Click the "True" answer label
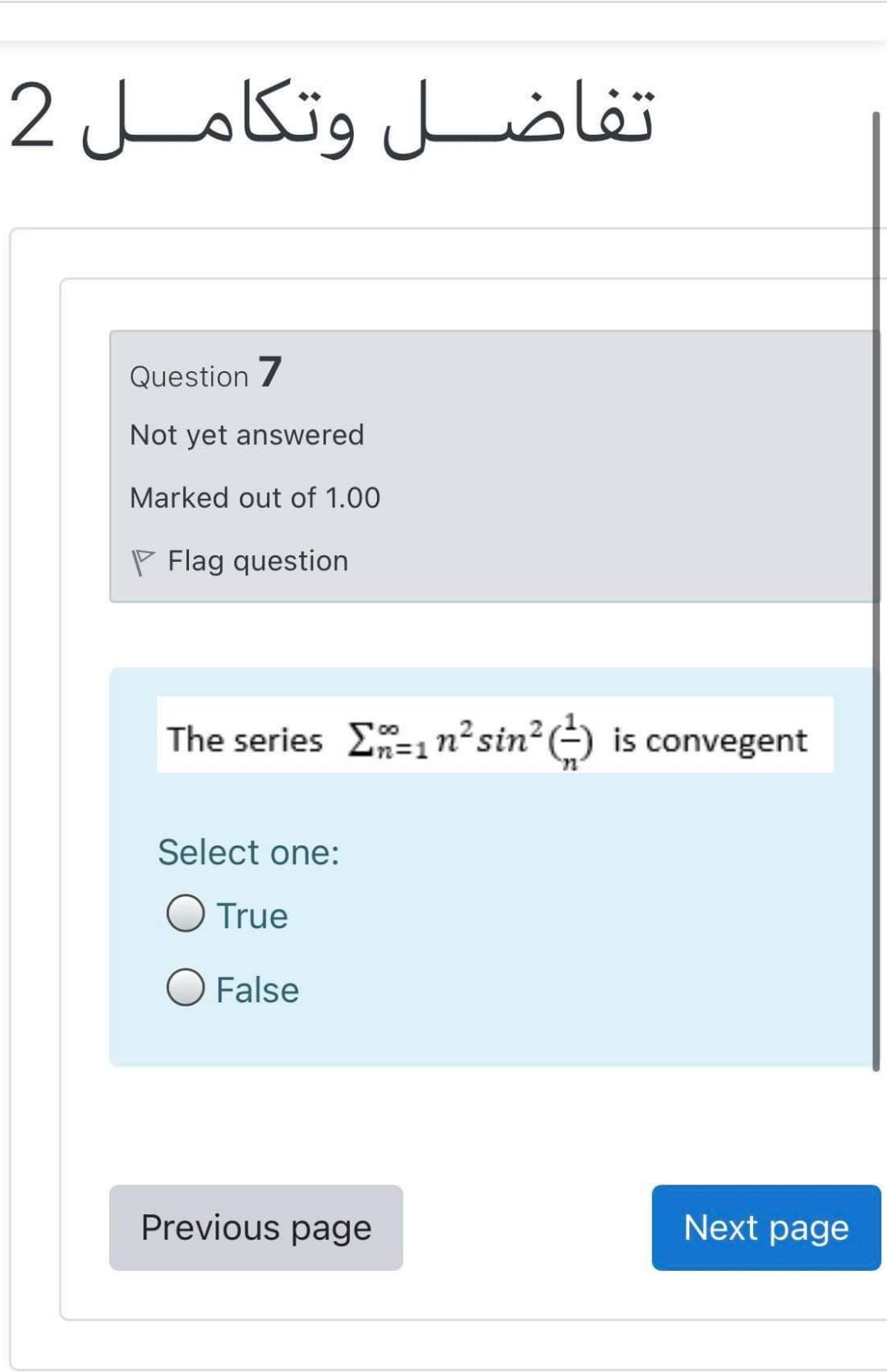 coord(252,916)
